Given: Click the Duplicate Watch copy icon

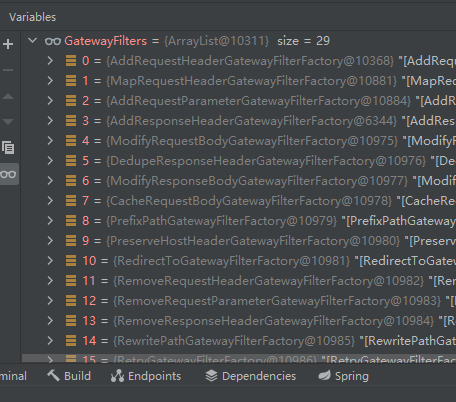Looking at the screenshot, I should [8, 148].
